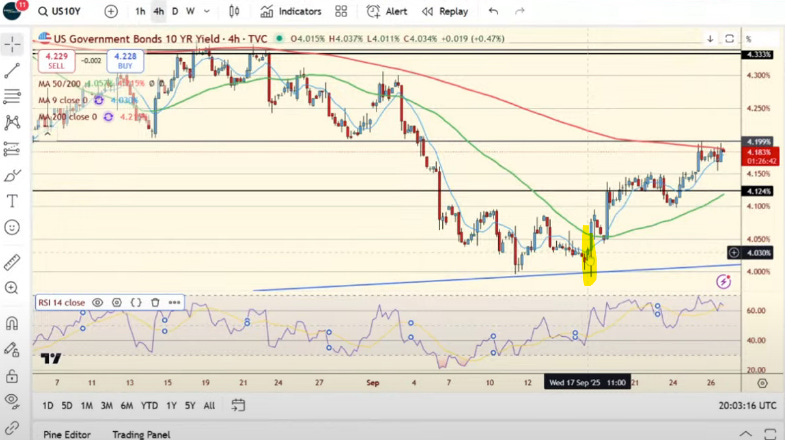Click the down arrow above price scale
This screenshot has height=440, width=785.
coord(710,39)
